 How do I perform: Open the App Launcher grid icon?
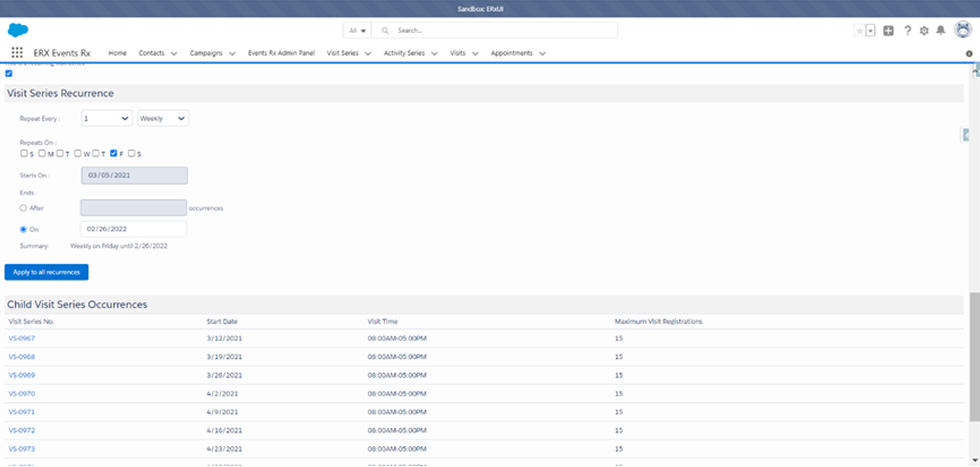point(17,53)
